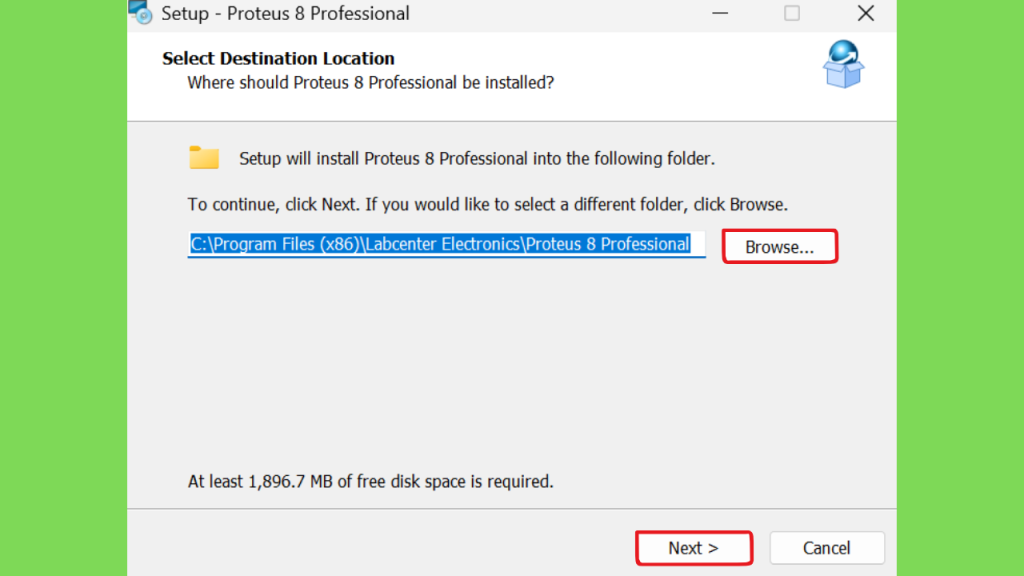The width and height of the screenshot is (1024, 576).
Task: Click the installer box globe icon
Action: click(843, 64)
